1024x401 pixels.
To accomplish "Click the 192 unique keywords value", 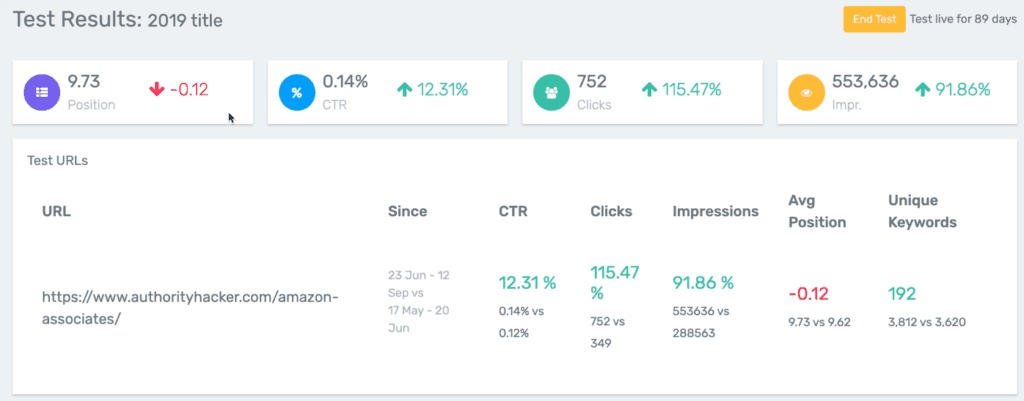I will (x=903, y=293).
